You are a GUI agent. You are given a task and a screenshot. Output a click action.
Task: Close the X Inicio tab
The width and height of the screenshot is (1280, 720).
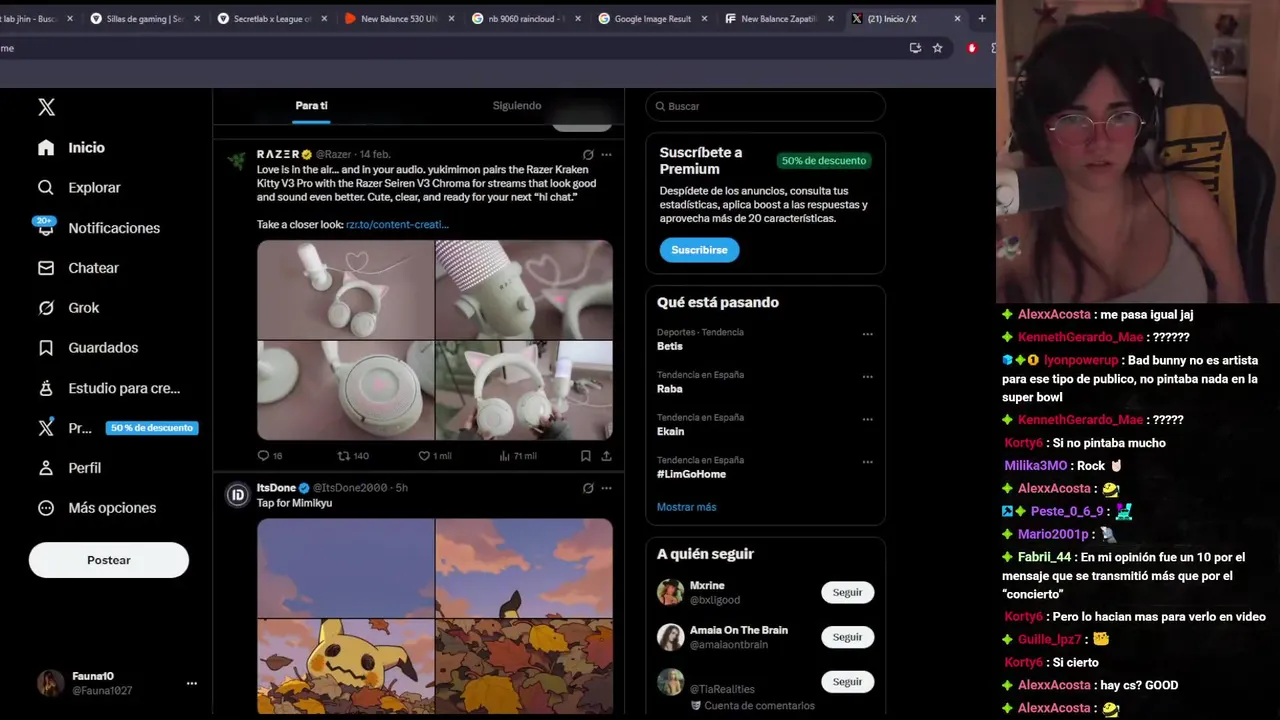coord(958,18)
